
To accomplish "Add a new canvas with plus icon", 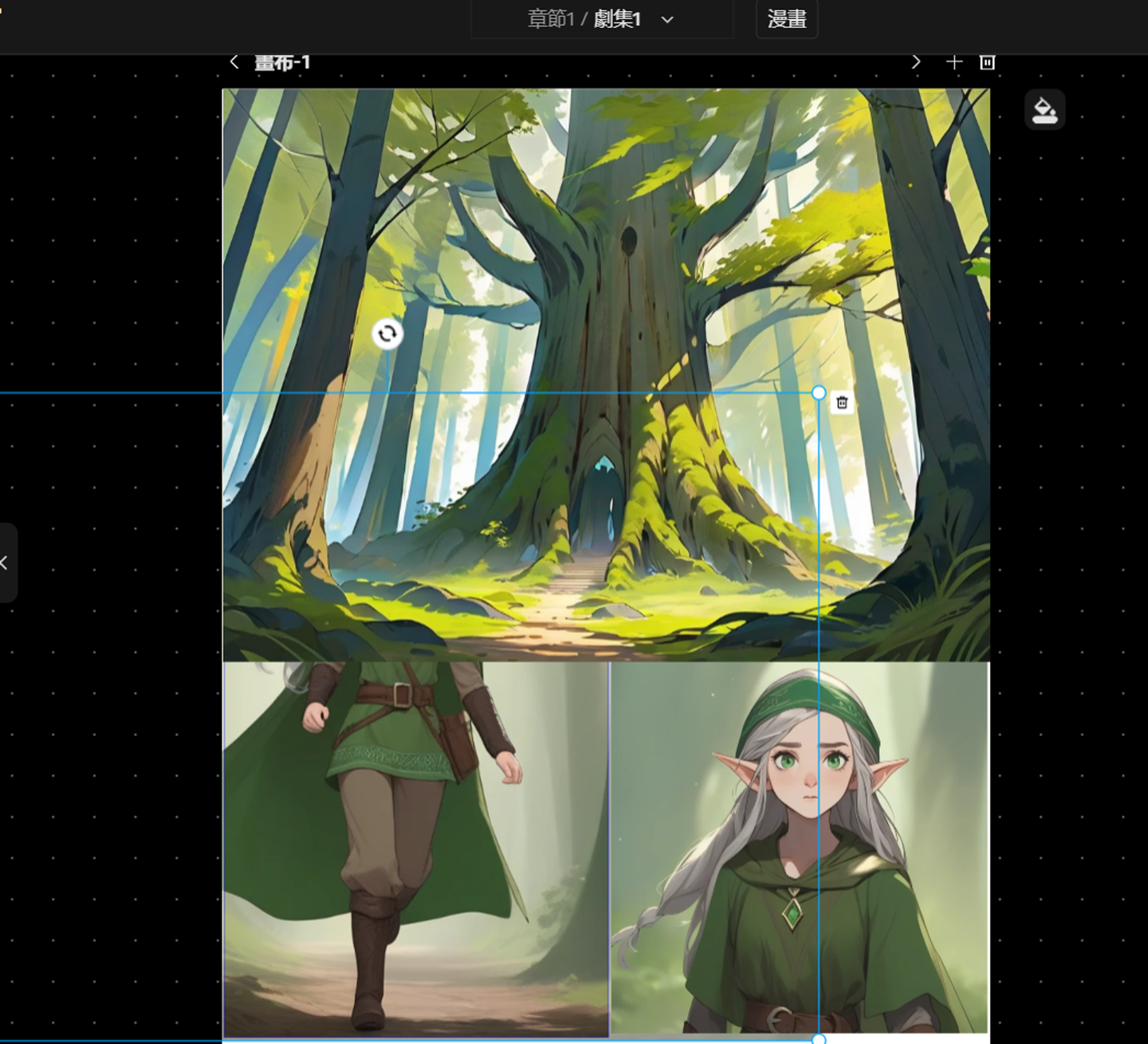I will click(x=953, y=62).
